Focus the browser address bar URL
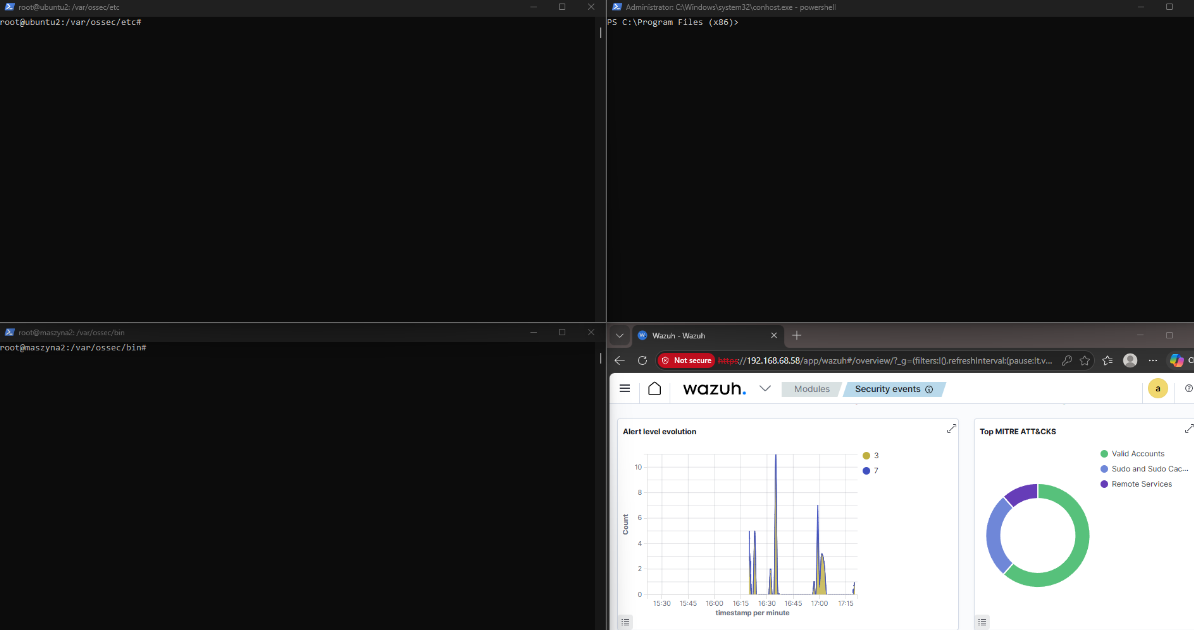 coord(885,360)
